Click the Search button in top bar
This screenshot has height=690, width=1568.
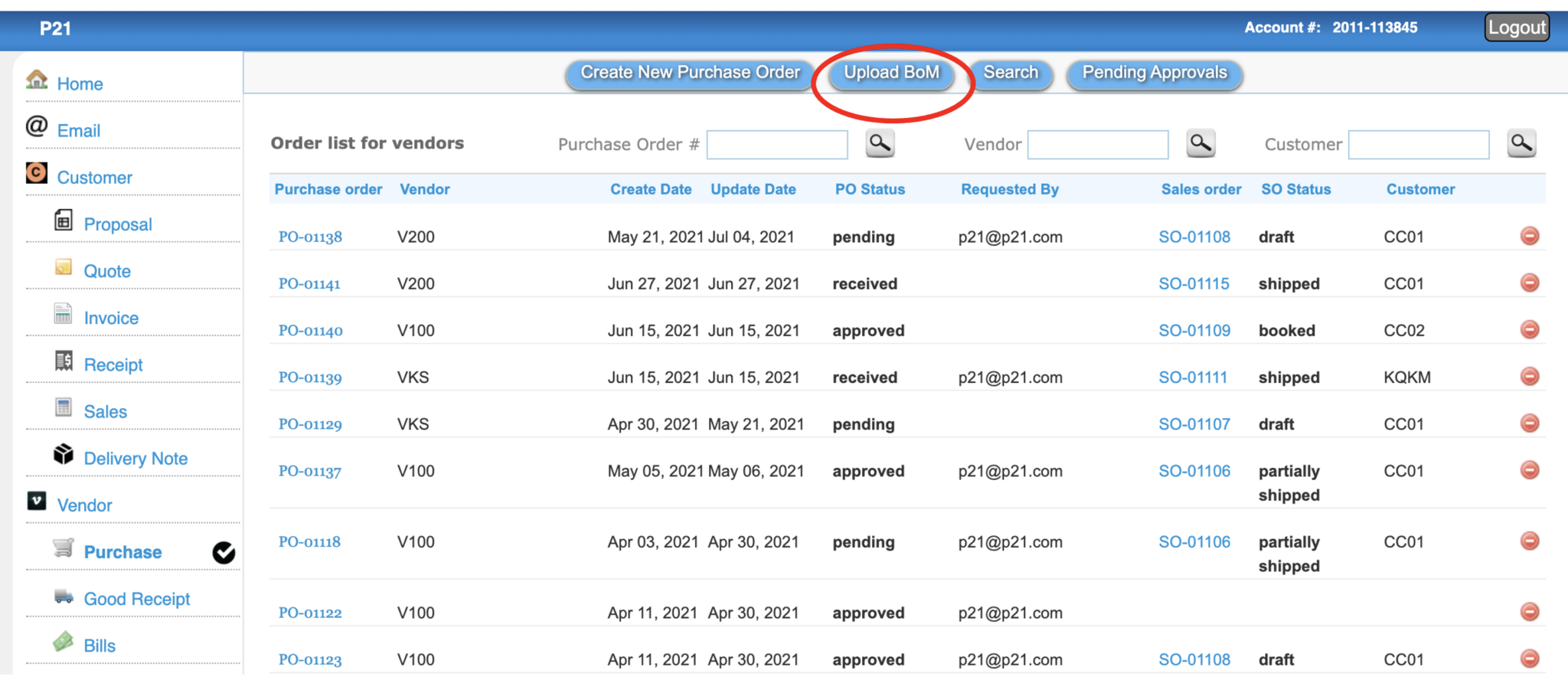pyautogui.click(x=1011, y=74)
